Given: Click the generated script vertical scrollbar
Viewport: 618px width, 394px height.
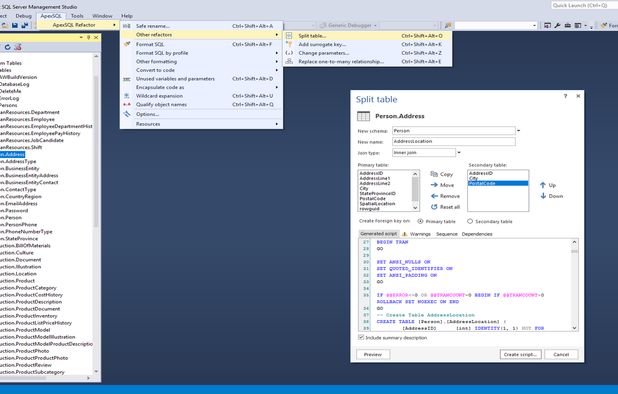Looking at the screenshot, I should coord(574,284).
